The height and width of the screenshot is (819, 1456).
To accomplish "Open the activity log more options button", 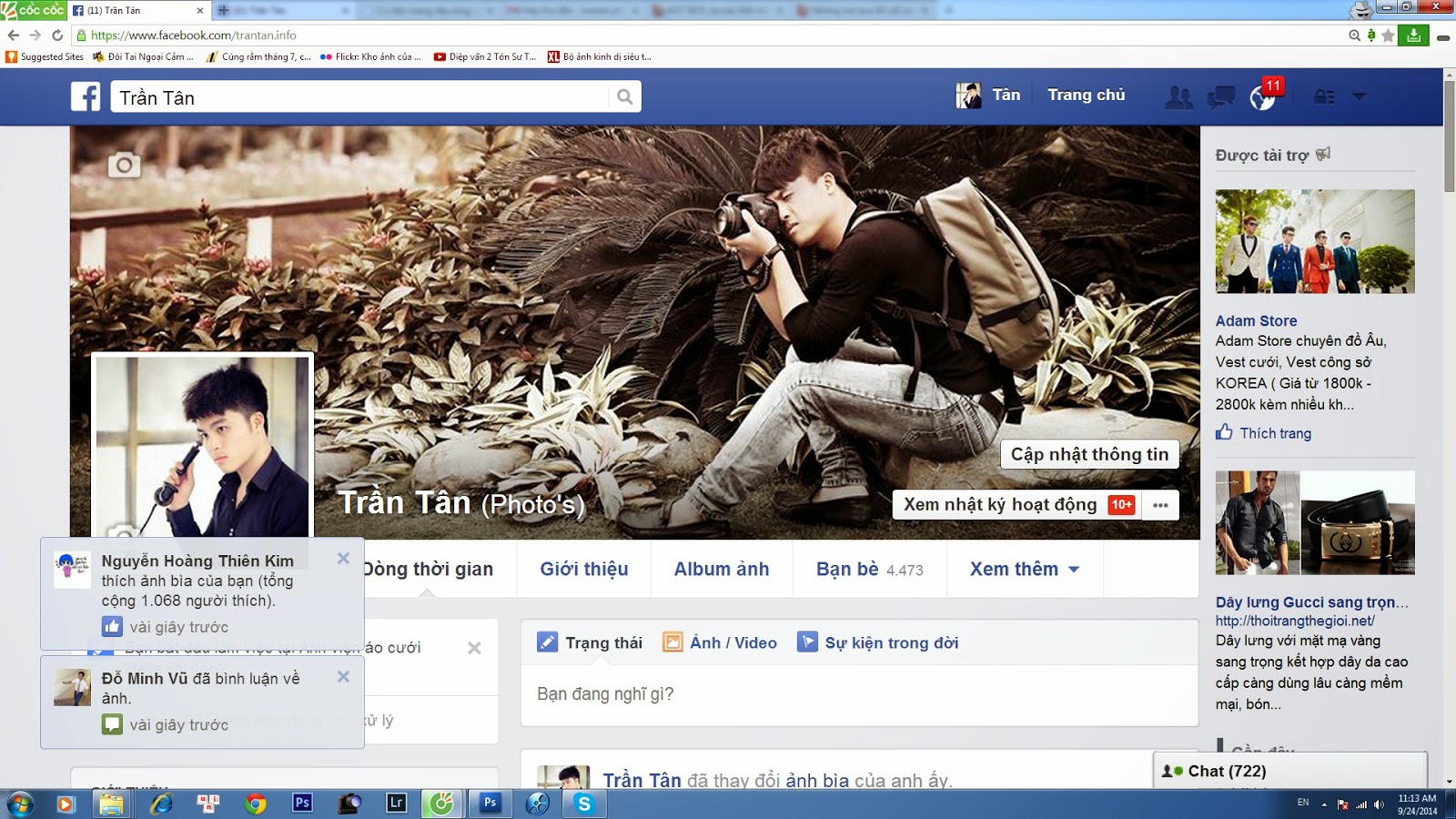I will tap(1160, 505).
